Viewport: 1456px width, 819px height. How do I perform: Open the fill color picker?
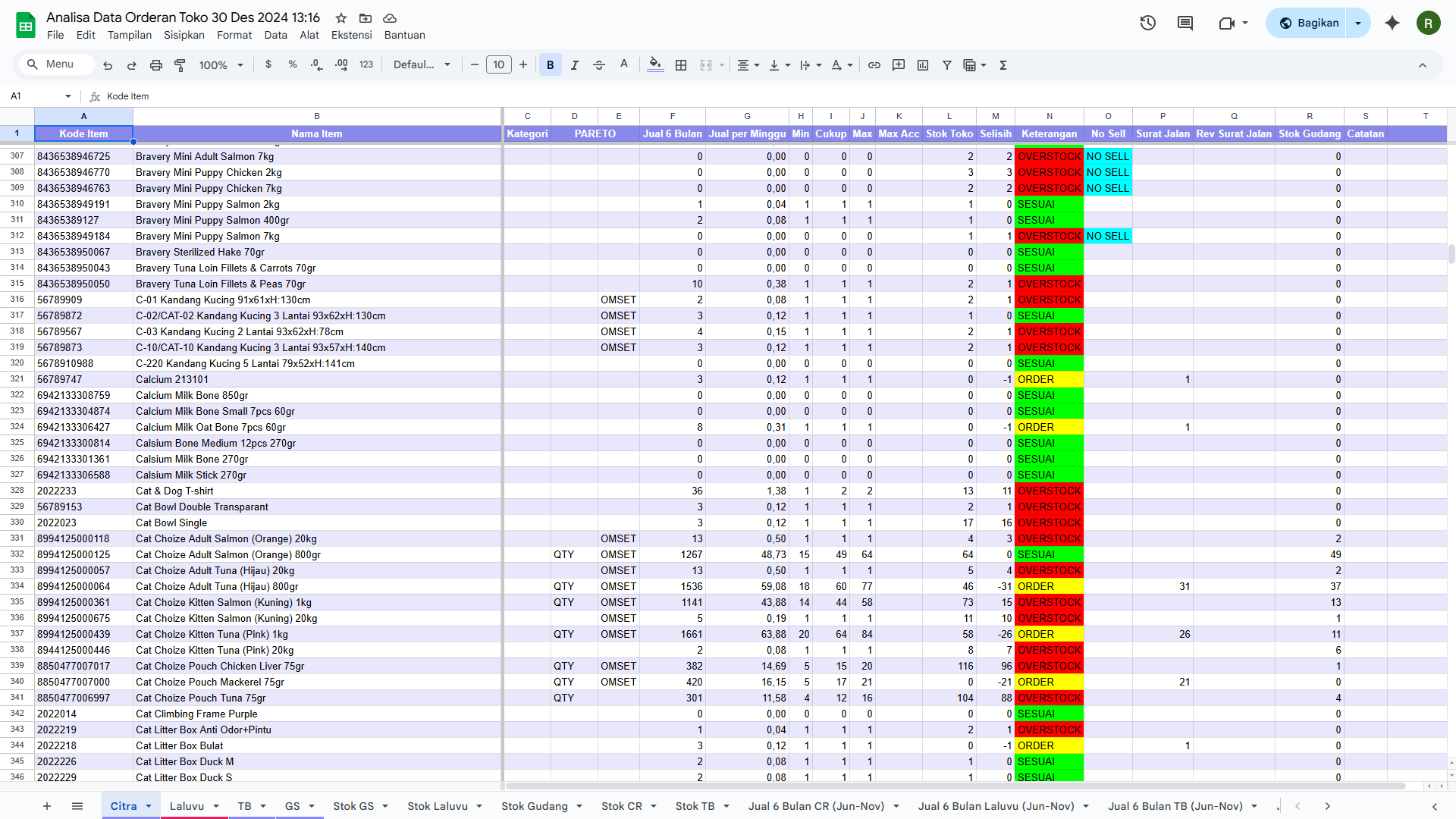[655, 65]
